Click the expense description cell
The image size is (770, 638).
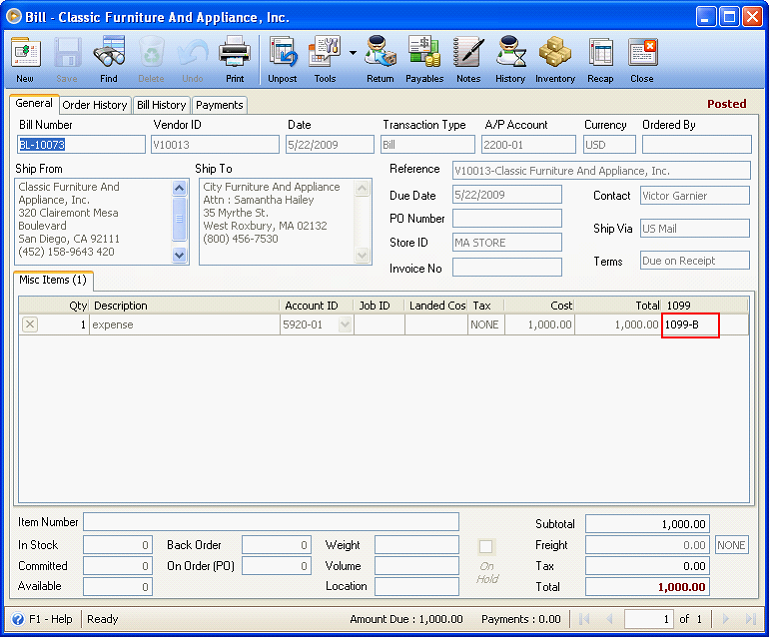click(184, 325)
